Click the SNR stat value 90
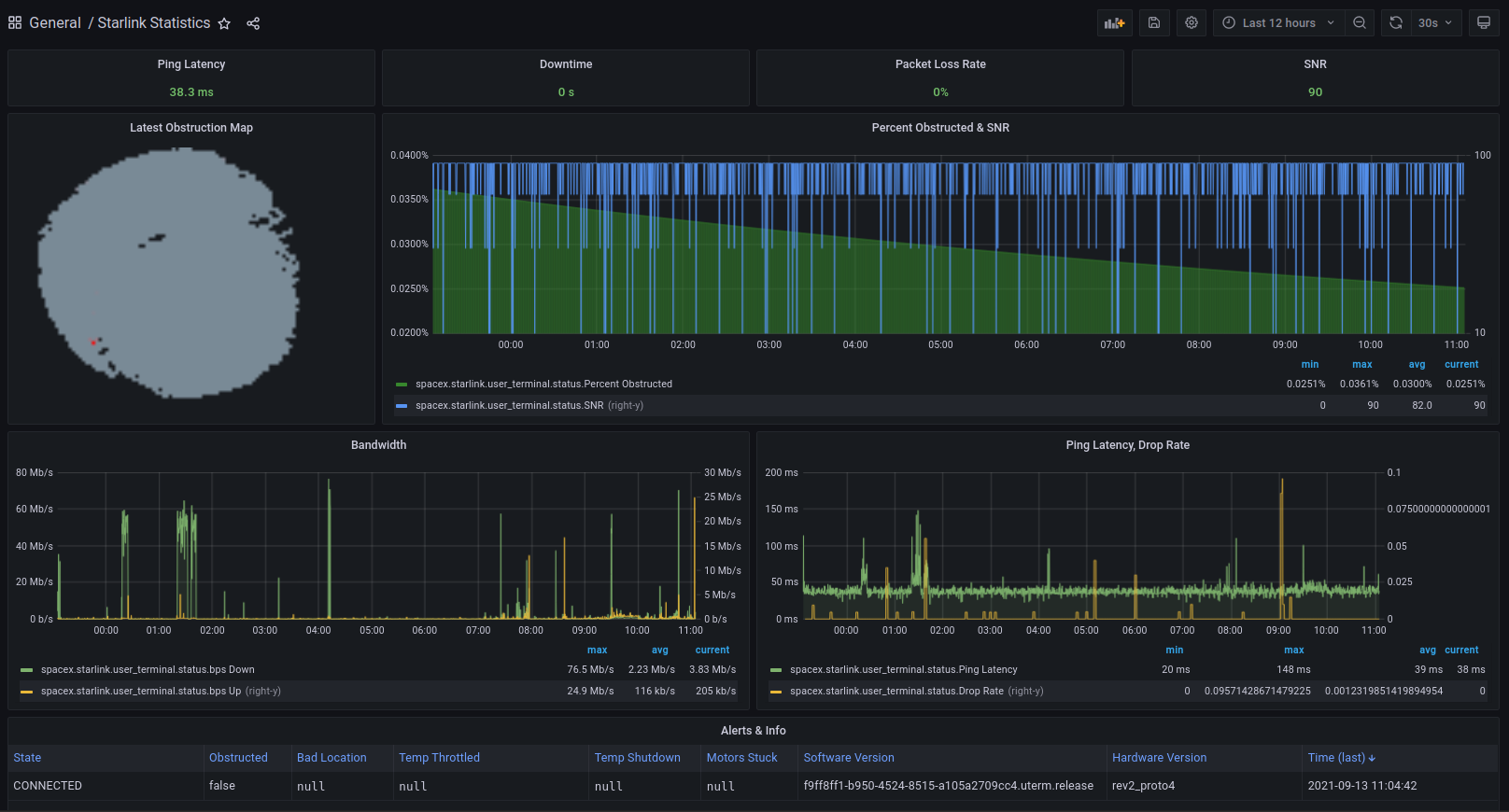1509x812 pixels. click(1315, 92)
